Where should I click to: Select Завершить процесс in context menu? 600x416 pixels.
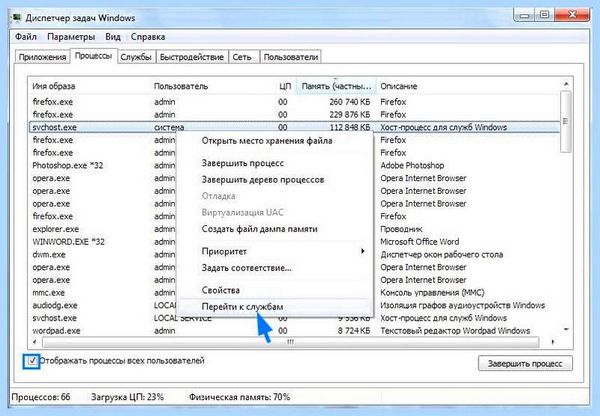[243, 163]
